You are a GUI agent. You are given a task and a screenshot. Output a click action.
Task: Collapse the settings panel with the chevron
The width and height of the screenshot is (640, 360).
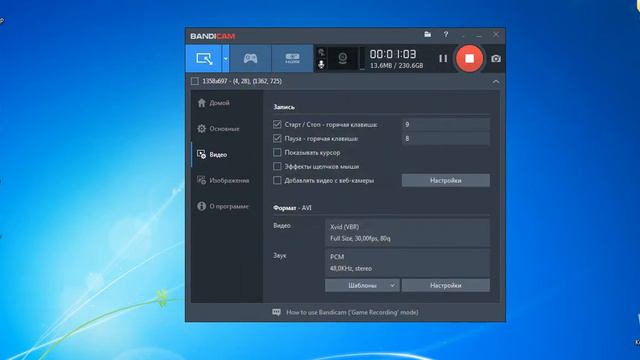point(496,82)
